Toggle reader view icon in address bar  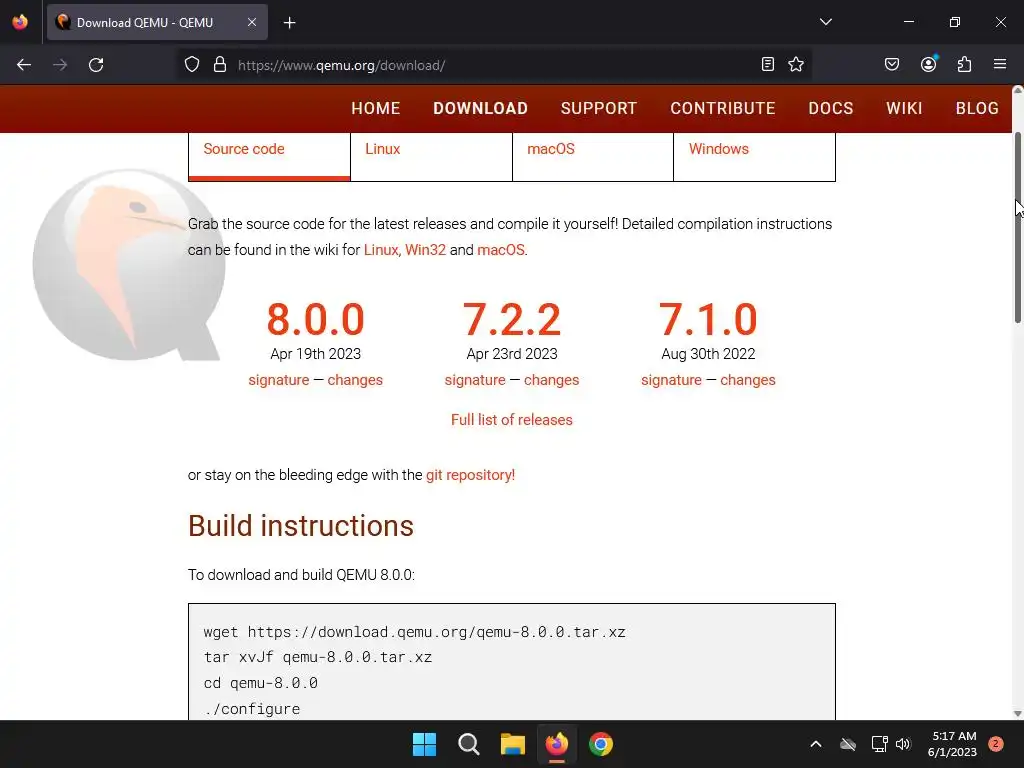(x=768, y=64)
